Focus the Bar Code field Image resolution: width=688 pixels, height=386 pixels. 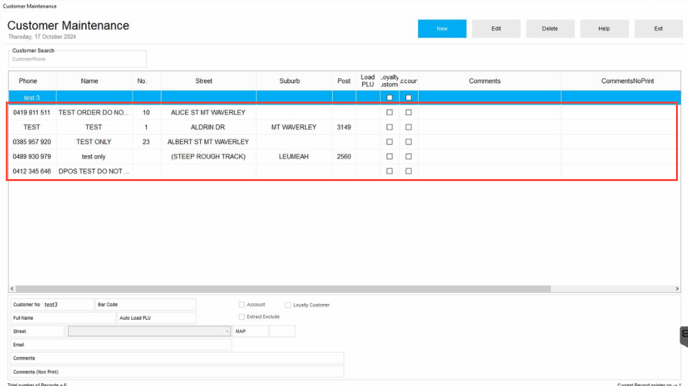[145, 304]
